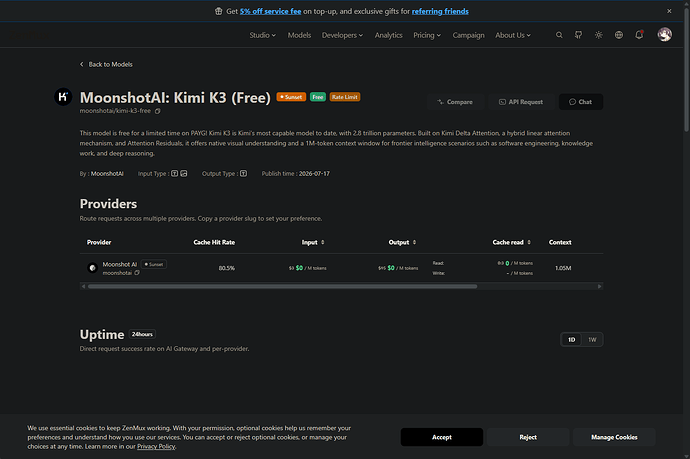The height and width of the screenshot is (459, 690).
Task: Click the Provider column header
Action: (99, 242)
